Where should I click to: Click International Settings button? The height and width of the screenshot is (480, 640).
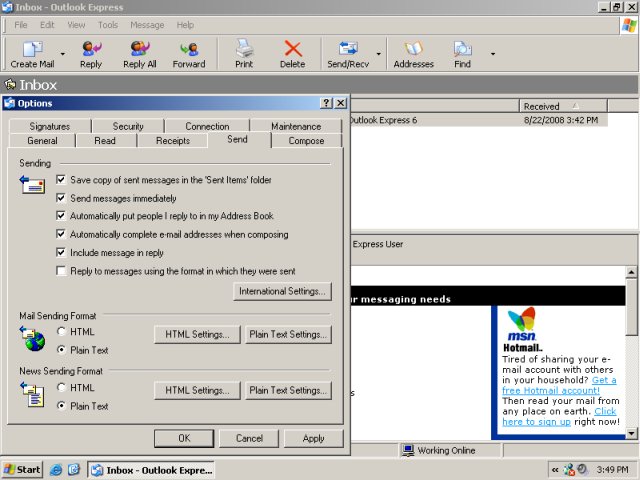tap(282, 291)
